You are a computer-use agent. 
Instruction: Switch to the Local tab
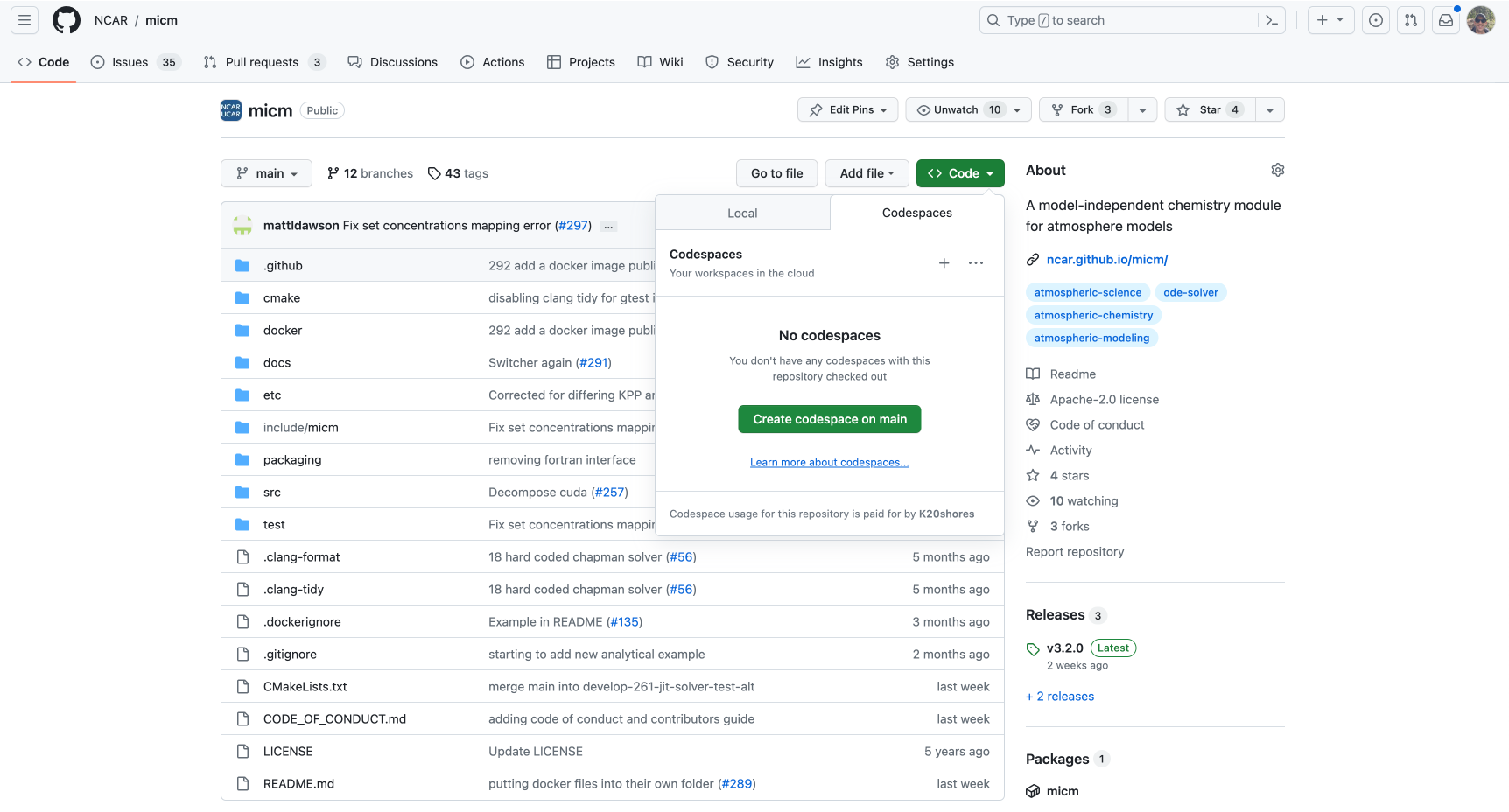(x=742, y=213)
